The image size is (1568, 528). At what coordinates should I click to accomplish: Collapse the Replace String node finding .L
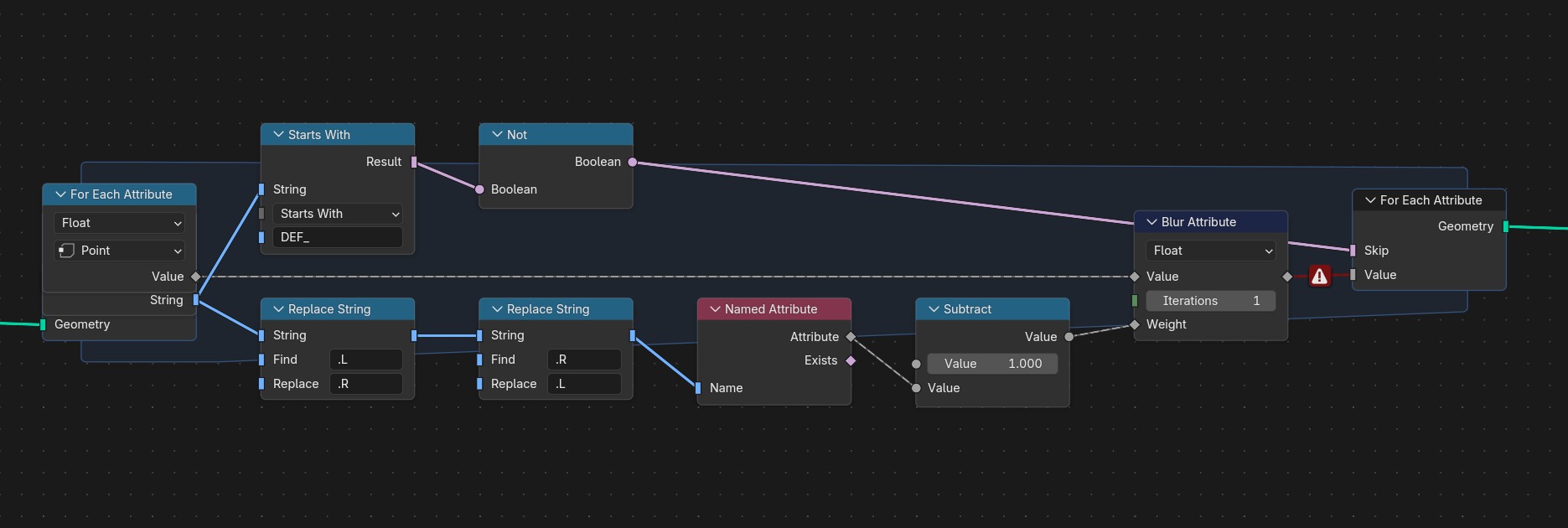pos(278,309)
